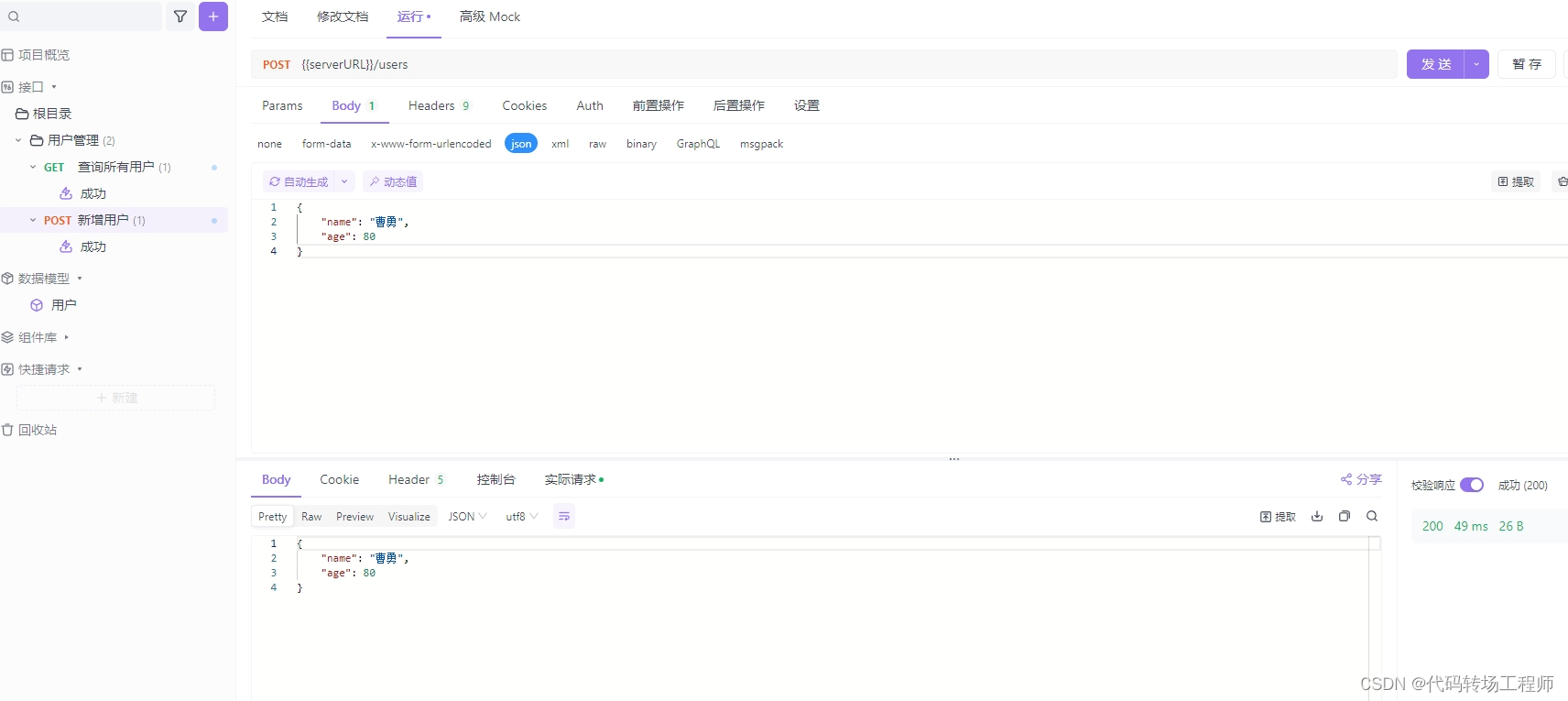Viewport: 1568px width, 701px height.
Task: Open the 成功 (200) response dropdown
Action: point(1523,485)
